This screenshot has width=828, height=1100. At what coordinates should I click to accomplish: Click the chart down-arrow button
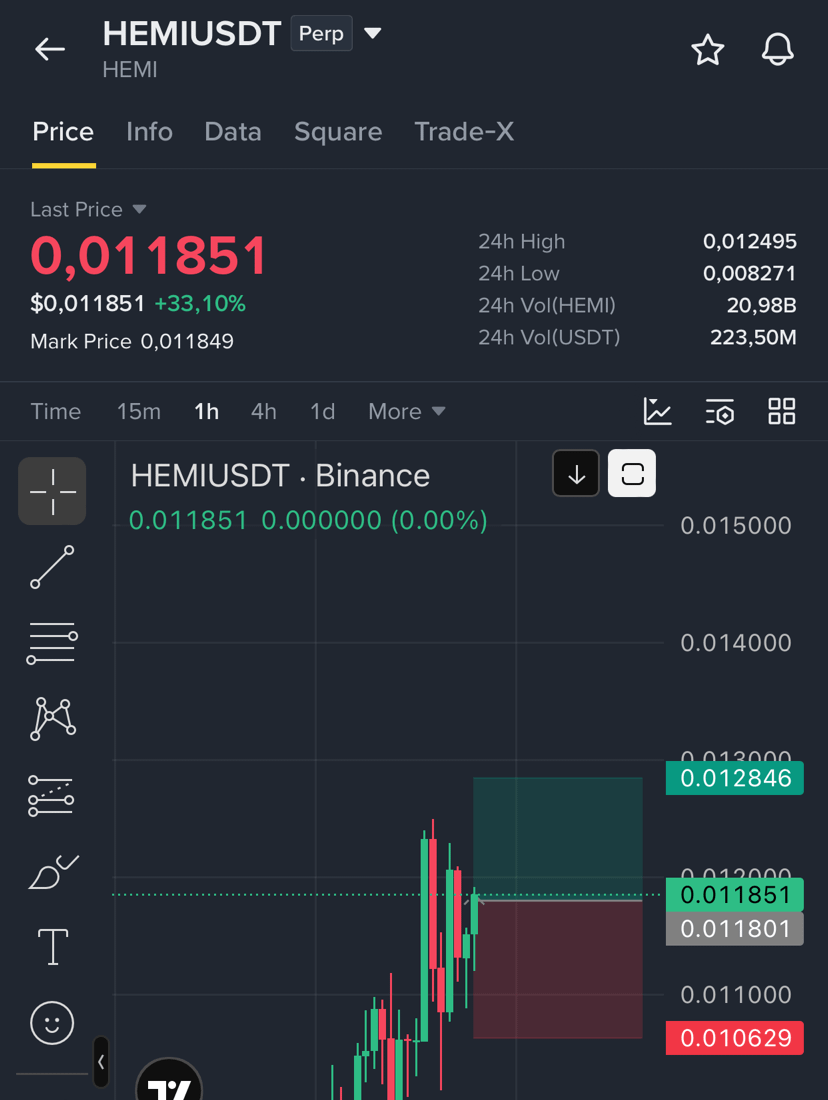coord(576,474)
